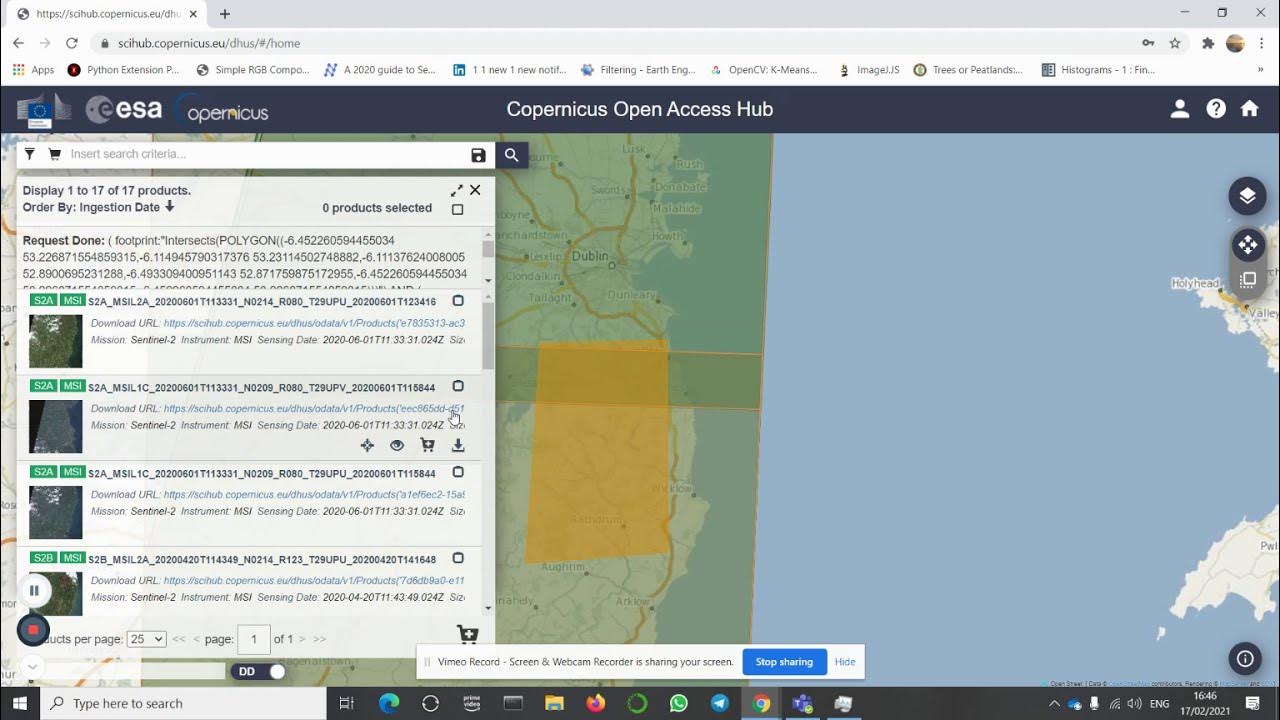1280x720 pixels.
Task: Click Windows taskbar search box
Action: pos(183,704)
